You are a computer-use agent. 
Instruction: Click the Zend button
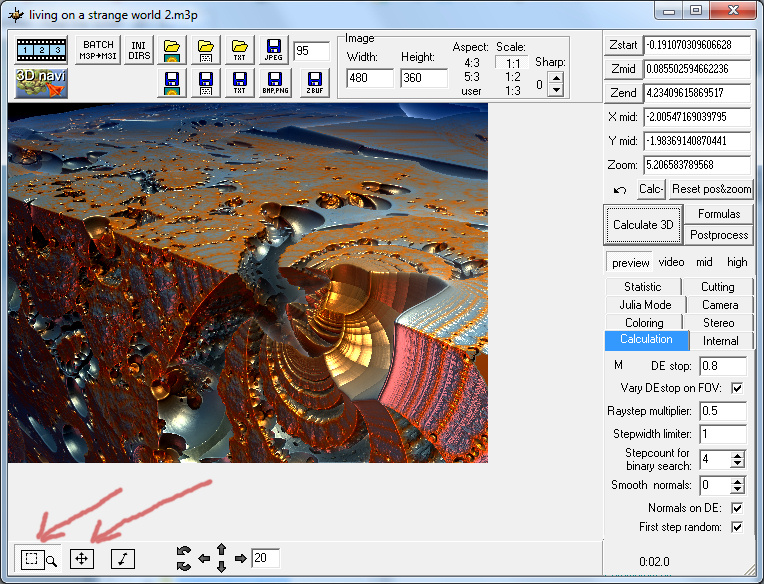pos(623,93)
